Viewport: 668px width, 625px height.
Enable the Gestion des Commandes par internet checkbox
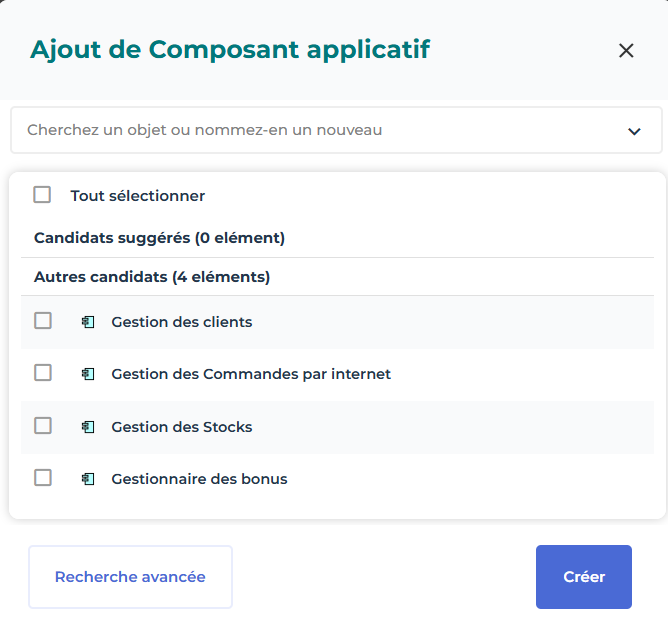click(x=43, y=373)
